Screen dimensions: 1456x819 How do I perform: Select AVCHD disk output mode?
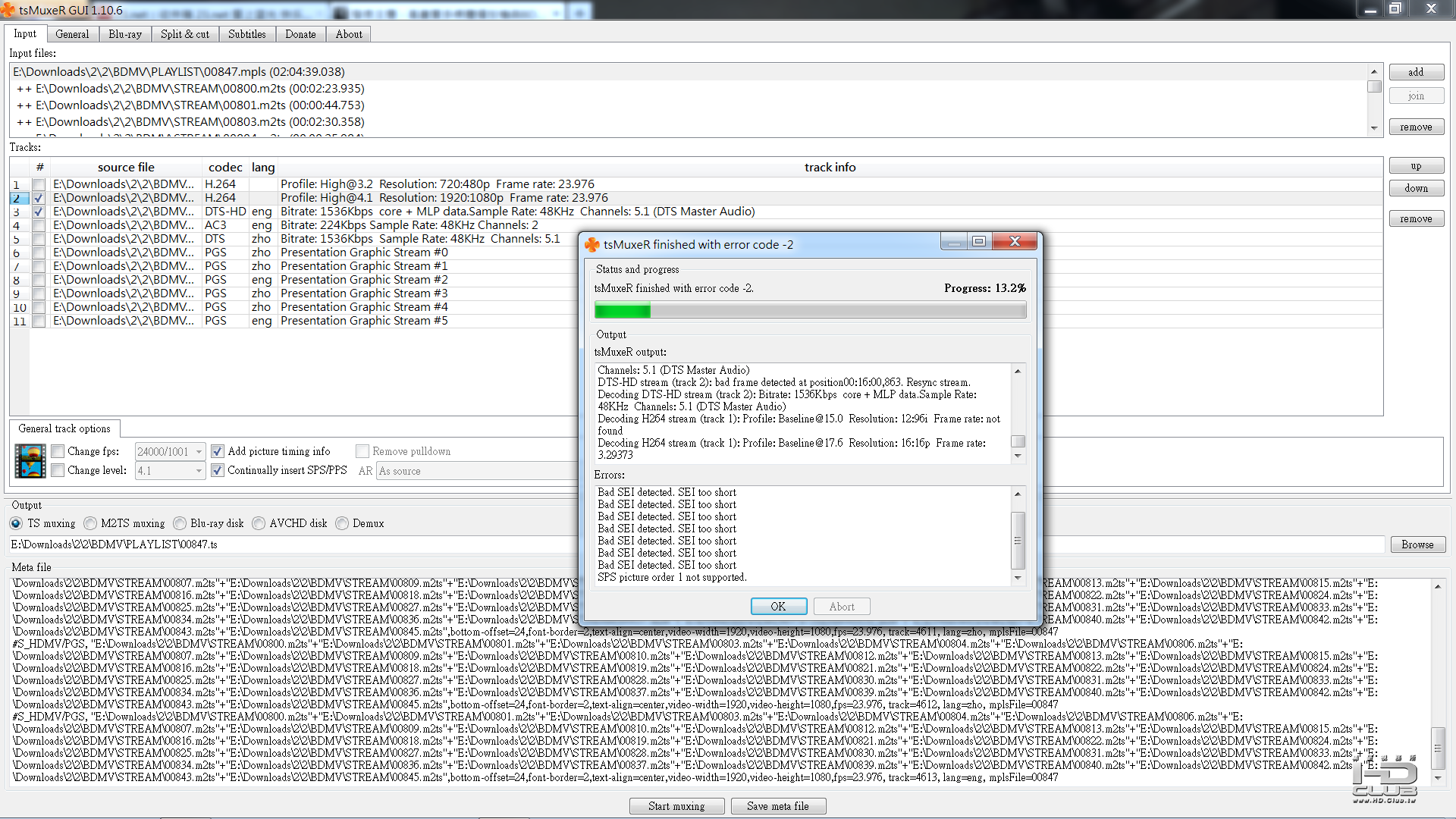[259, 523]
